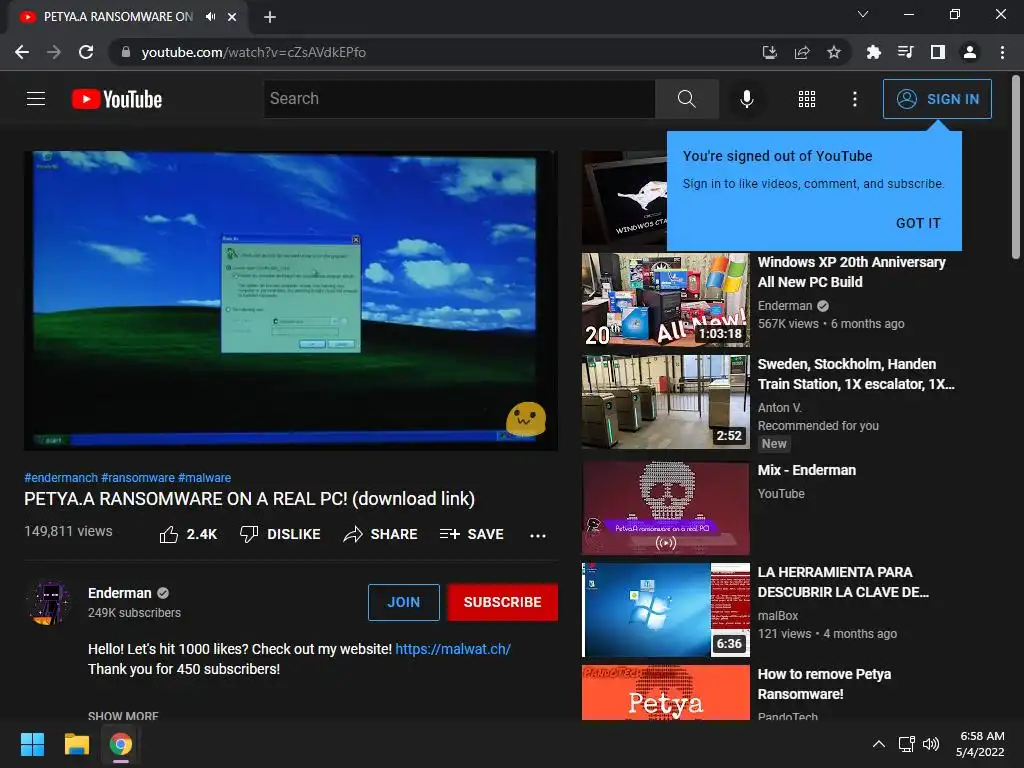Click the SIGN IN button
1024x768 pixels.
click(937, 99)
